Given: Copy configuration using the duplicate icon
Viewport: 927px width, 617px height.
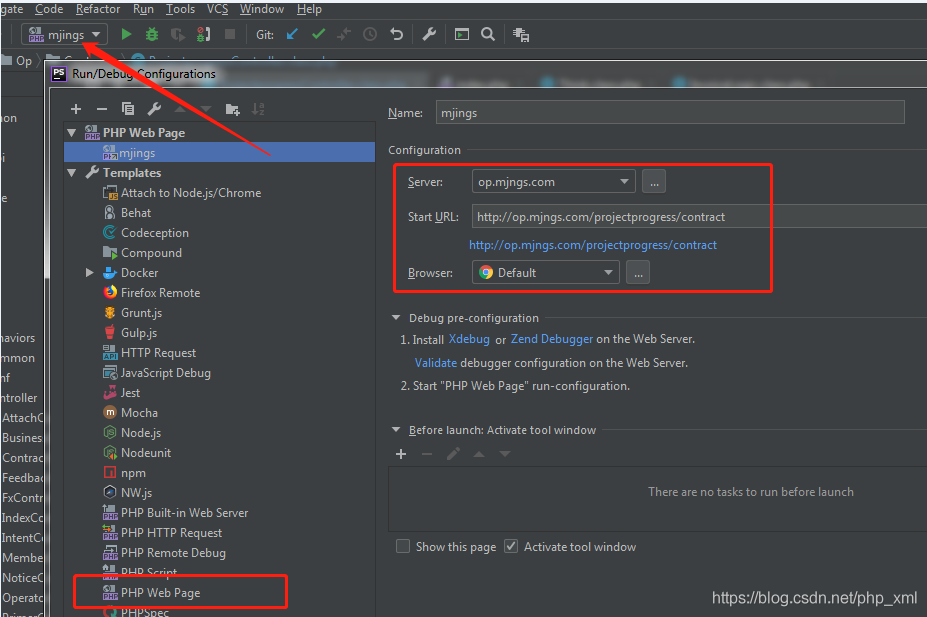Looking at the screenshot, I should point(128,109).
